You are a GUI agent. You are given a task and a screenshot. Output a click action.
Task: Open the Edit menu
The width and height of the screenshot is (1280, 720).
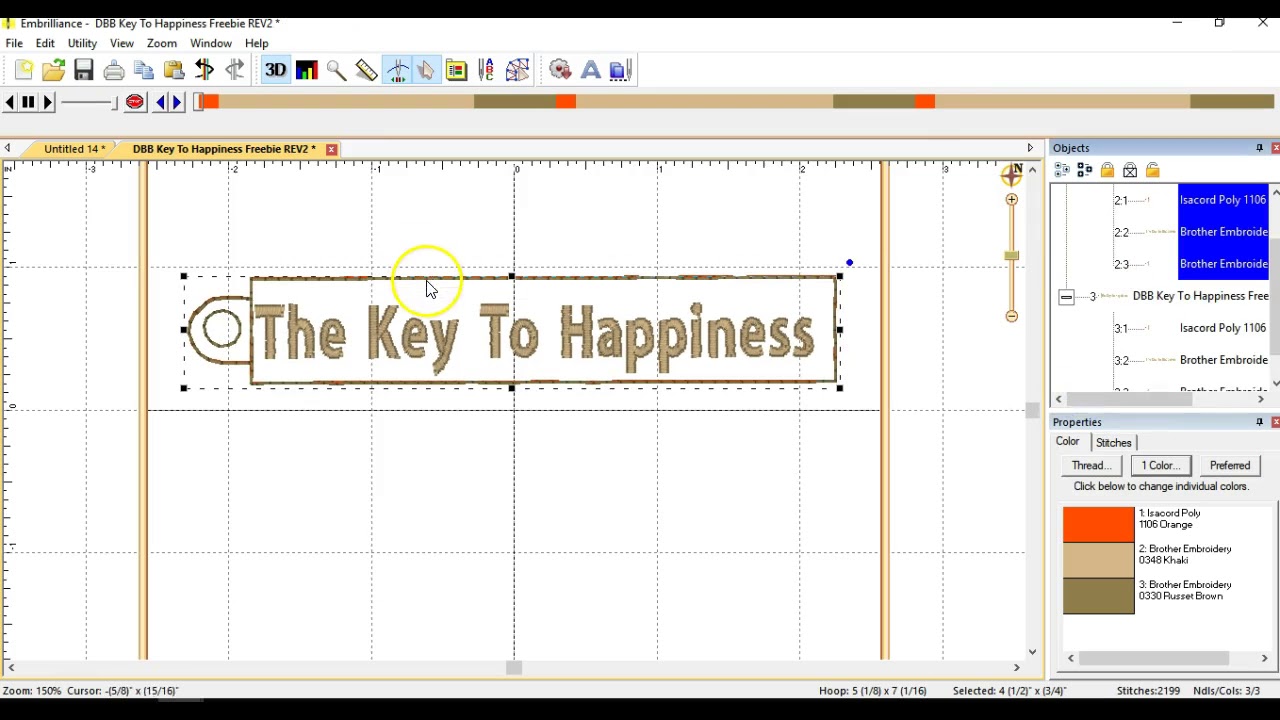45,44
